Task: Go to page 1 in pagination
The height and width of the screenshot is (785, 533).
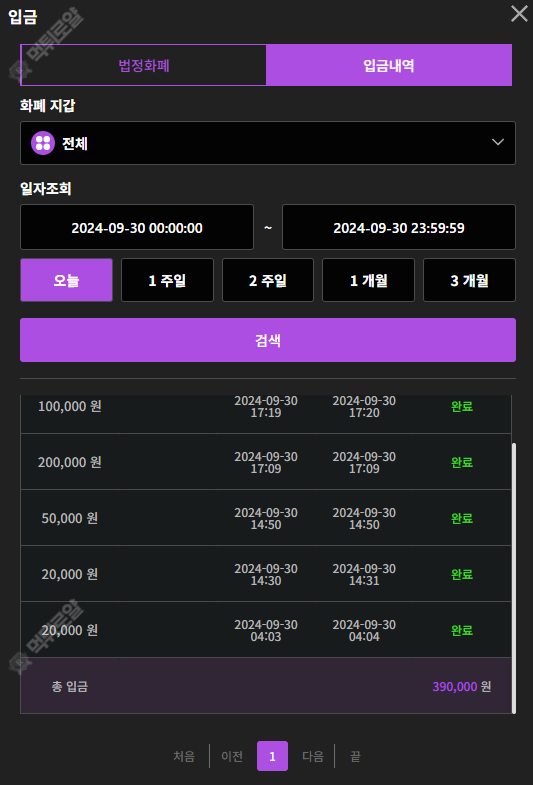Action: point(272,756)
